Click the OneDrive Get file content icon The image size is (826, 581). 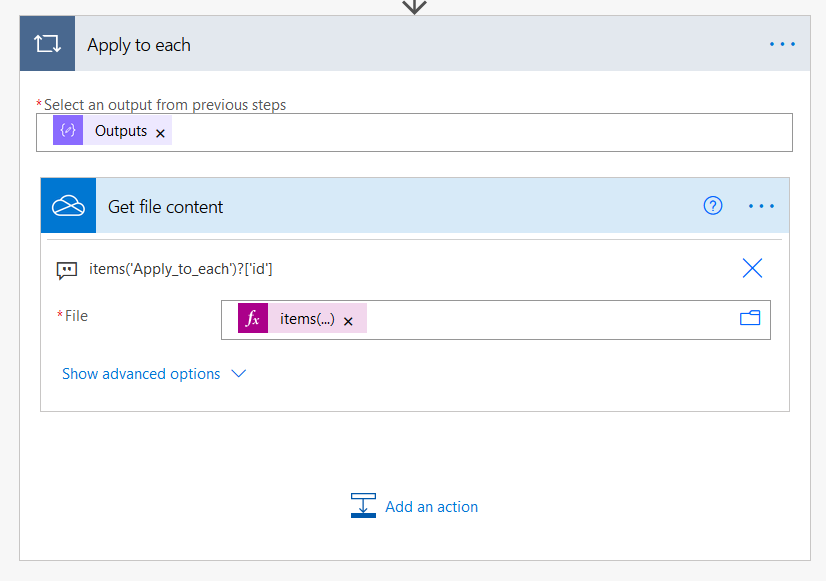coord(68,205)
